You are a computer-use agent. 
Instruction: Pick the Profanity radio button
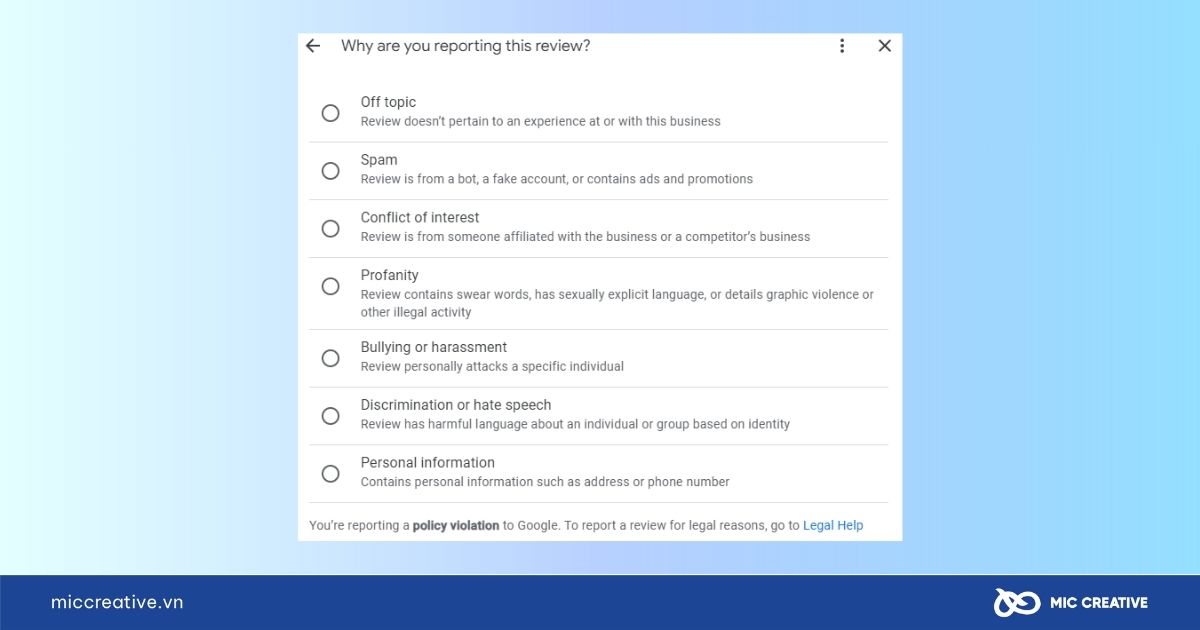point(330,286)
